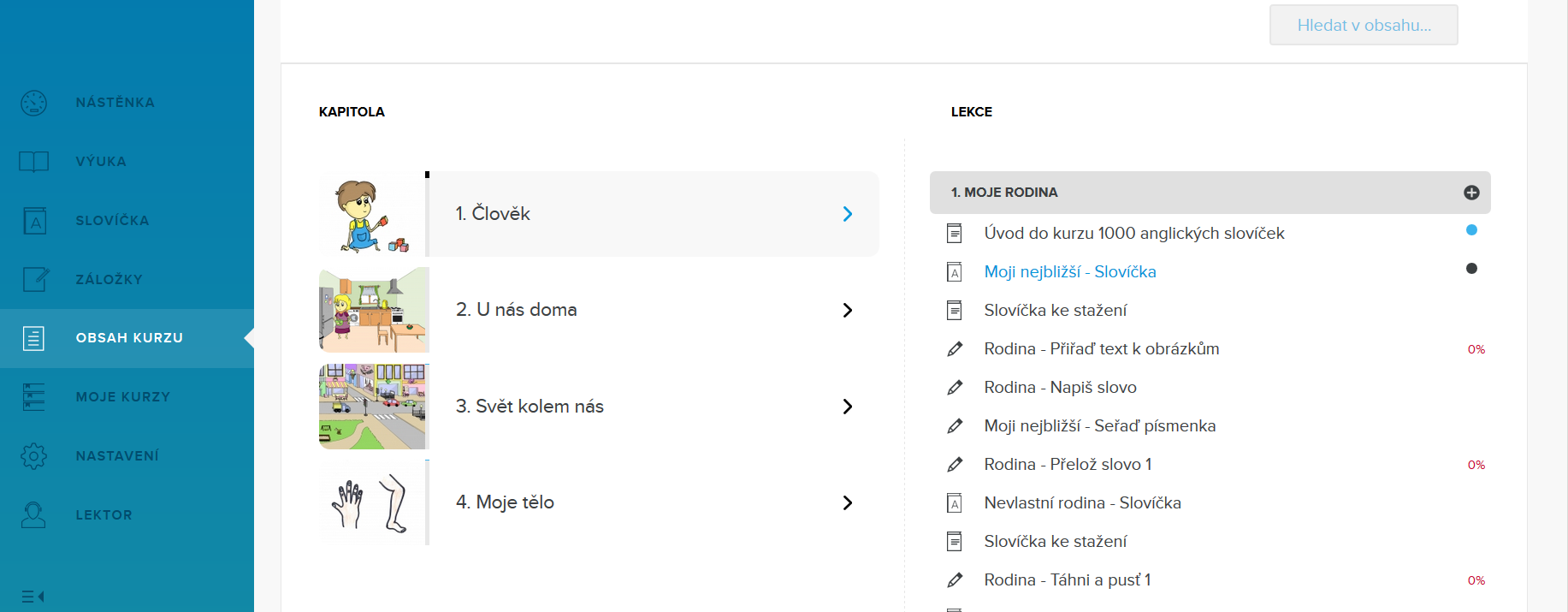
Task: Click the Nastavení gear icon
Action: click(x=34, y=455)
